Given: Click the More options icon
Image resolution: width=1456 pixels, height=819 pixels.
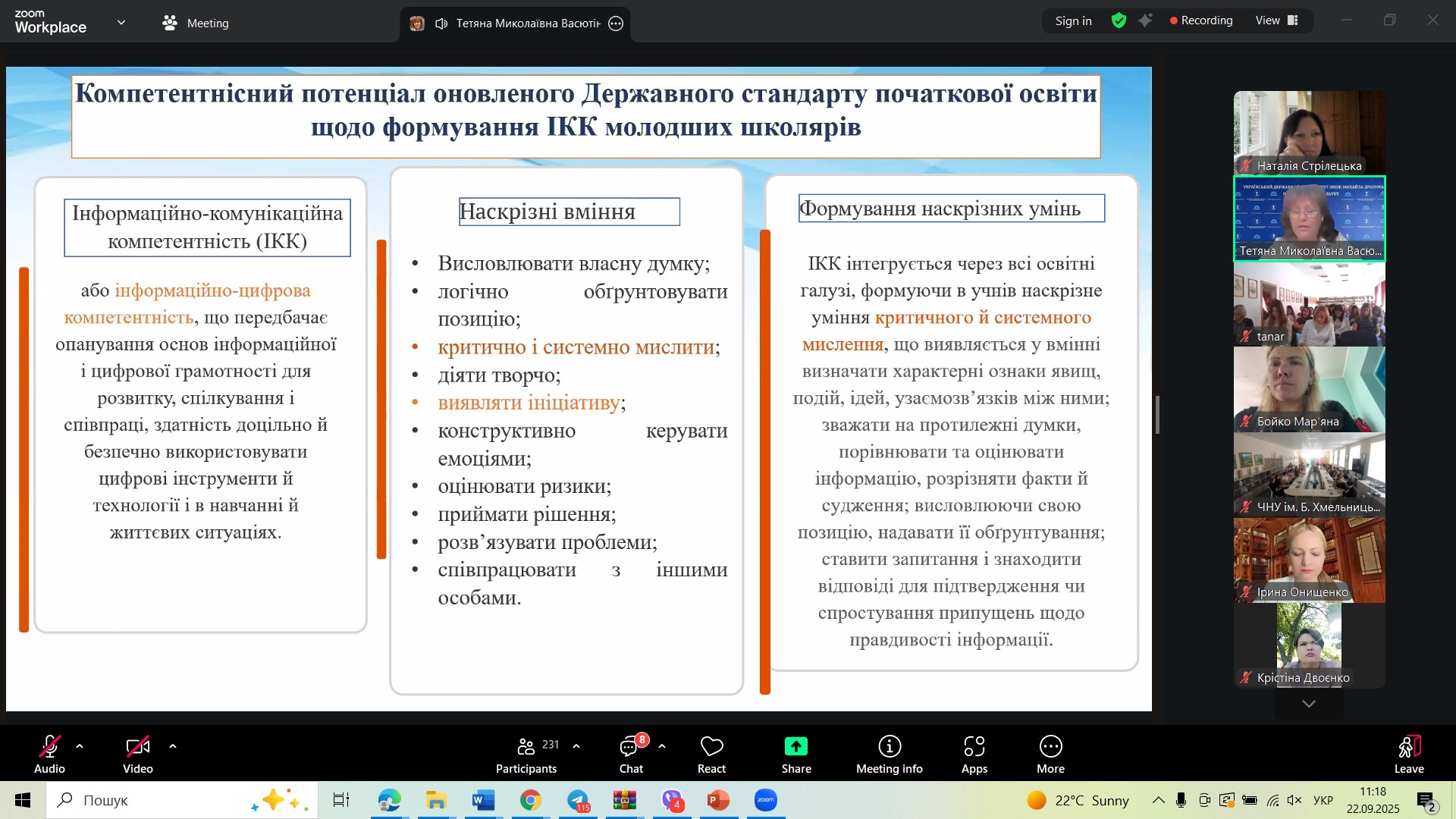Looking at the screenshot, I should coord(1050,748).
